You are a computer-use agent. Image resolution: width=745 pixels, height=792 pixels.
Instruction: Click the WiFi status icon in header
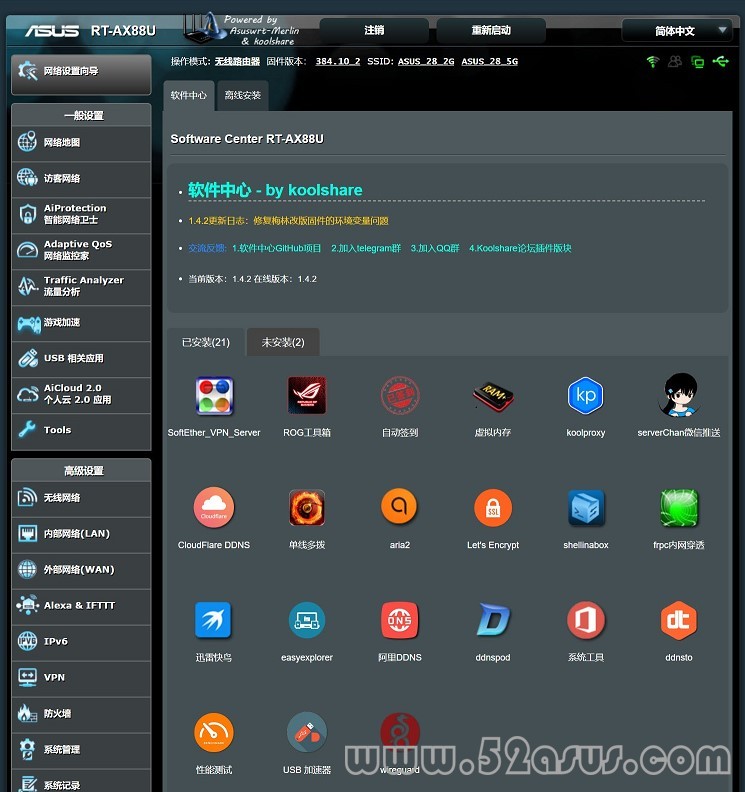pos(653,62)
